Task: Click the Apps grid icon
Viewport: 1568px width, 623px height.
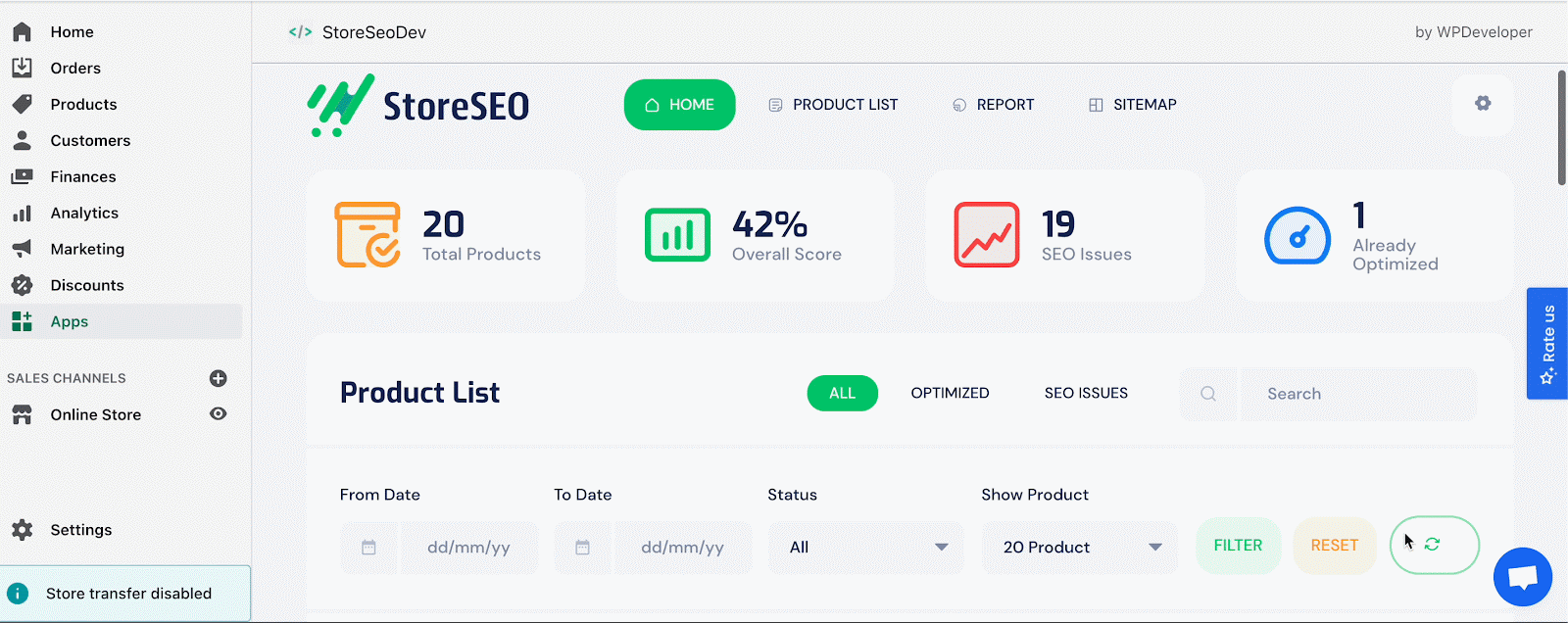Action: [x=22, y=321]
